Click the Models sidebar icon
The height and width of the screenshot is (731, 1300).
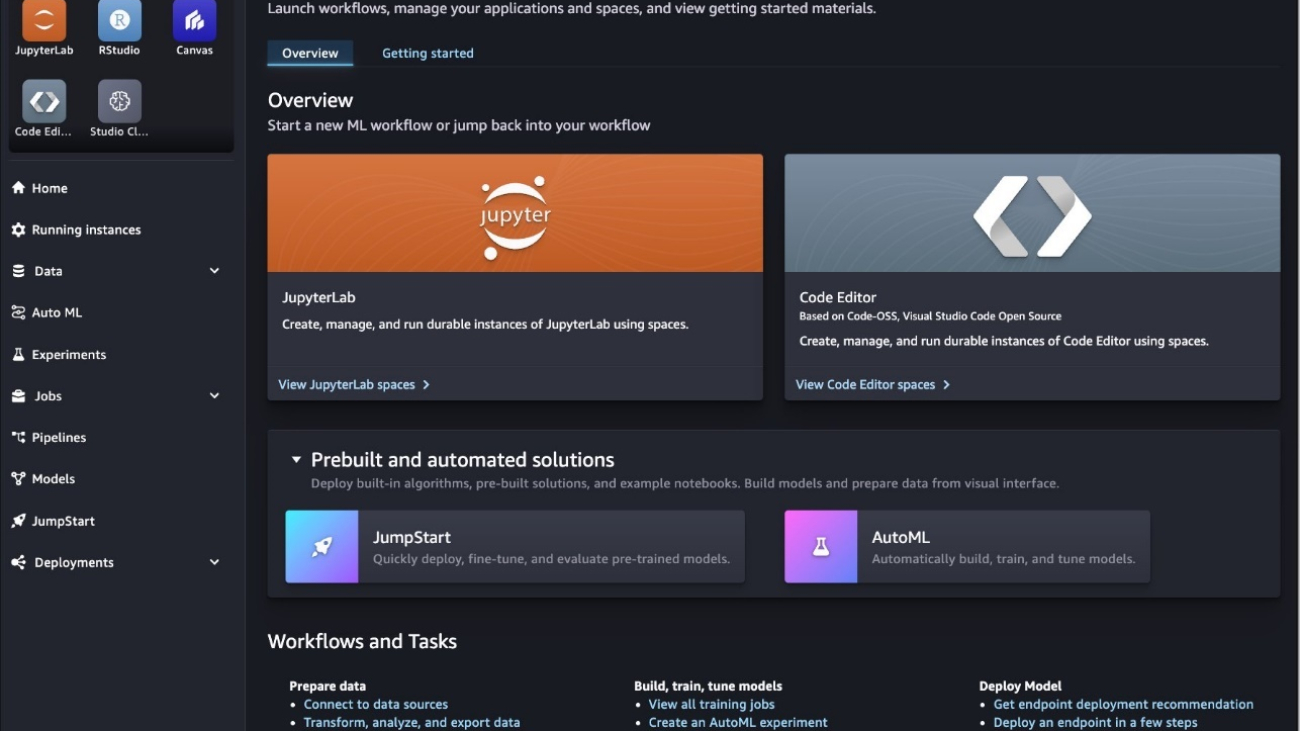18,479
